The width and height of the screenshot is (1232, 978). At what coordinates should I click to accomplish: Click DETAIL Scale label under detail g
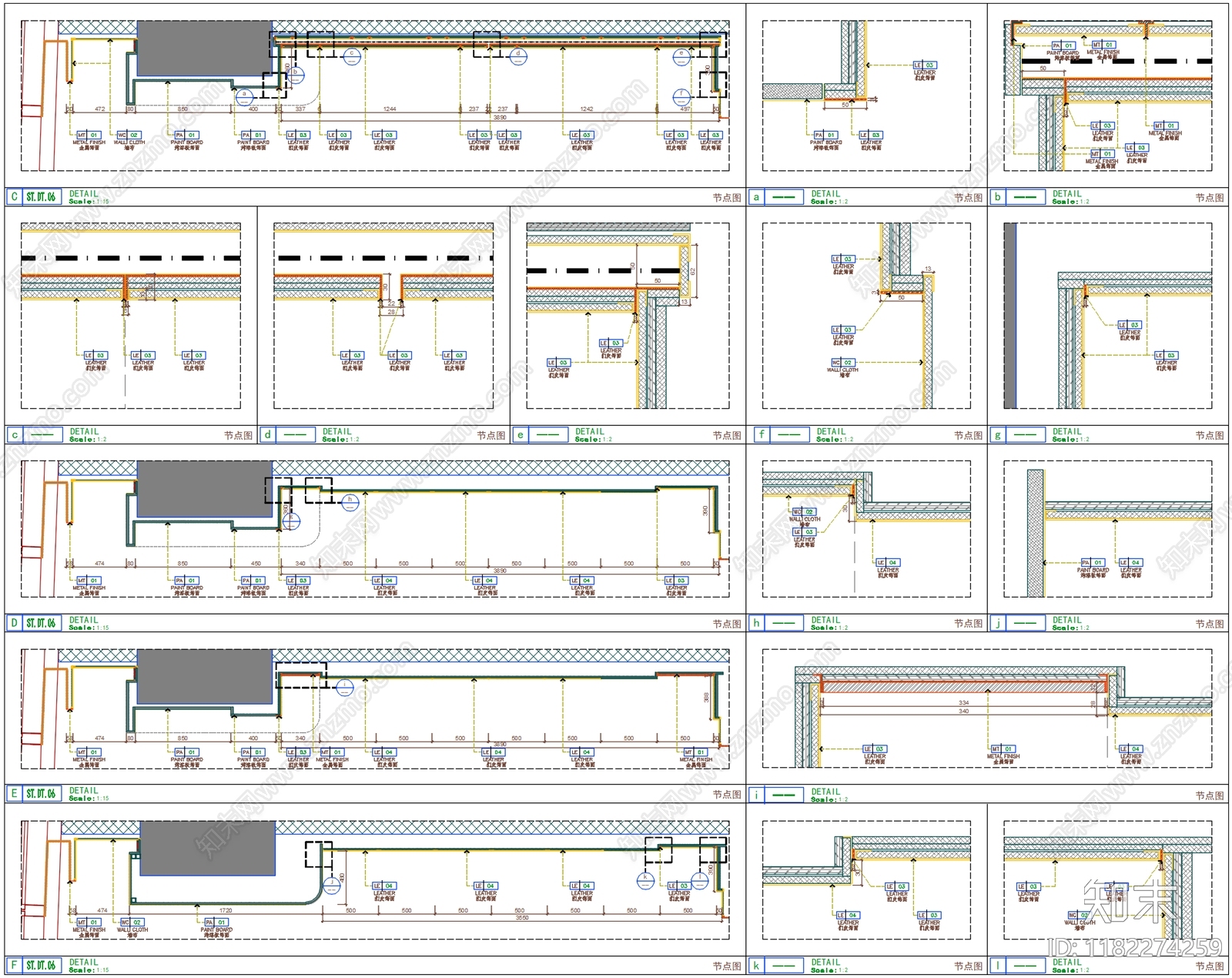click(1071, 435)
